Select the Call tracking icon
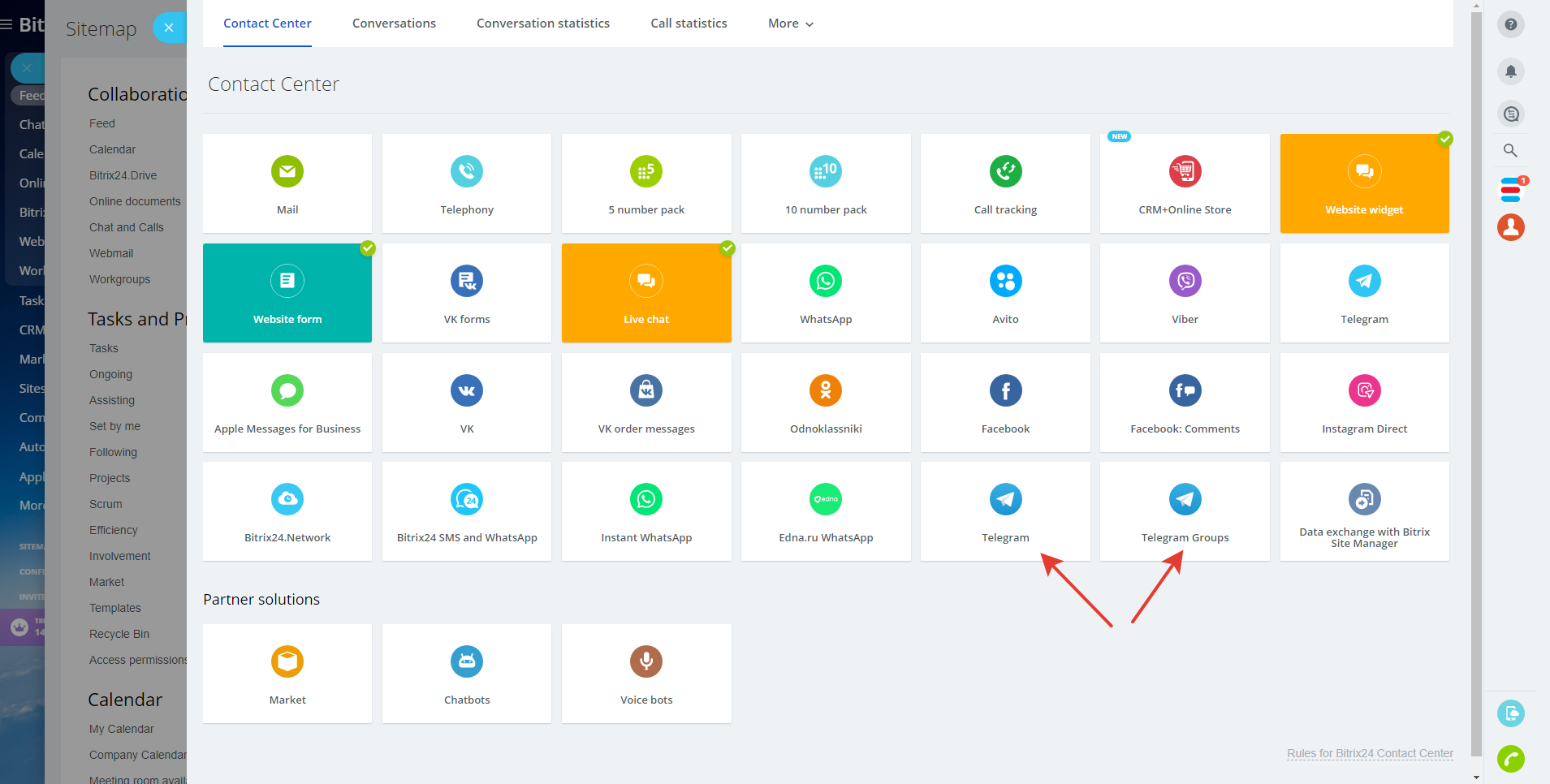The image size is (1550, 784). [1005, 172]
